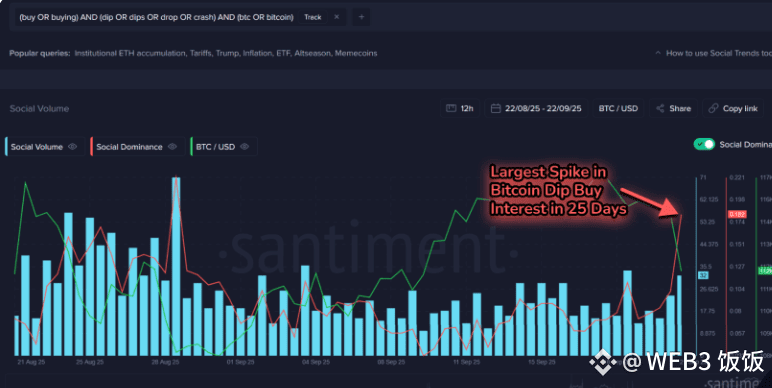Click the Share icon

660,108
